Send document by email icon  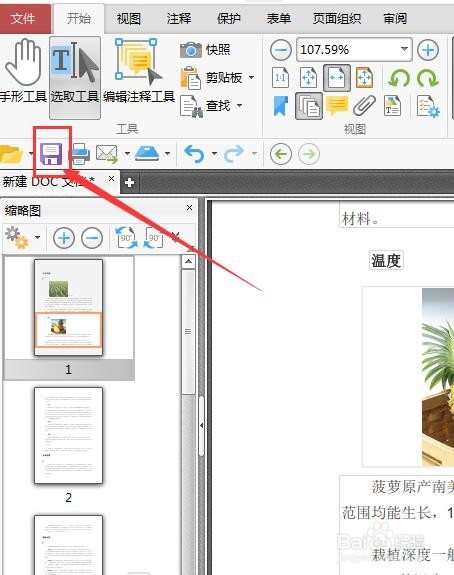pos(107,154)
